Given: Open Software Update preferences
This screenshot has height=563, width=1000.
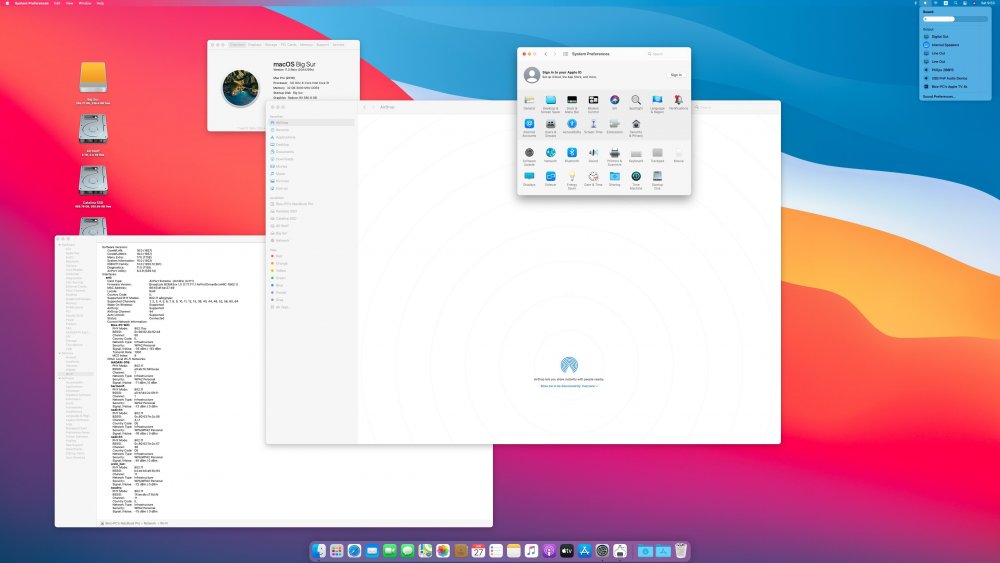Looking at the screenshot, I should (x=529, y=156).
